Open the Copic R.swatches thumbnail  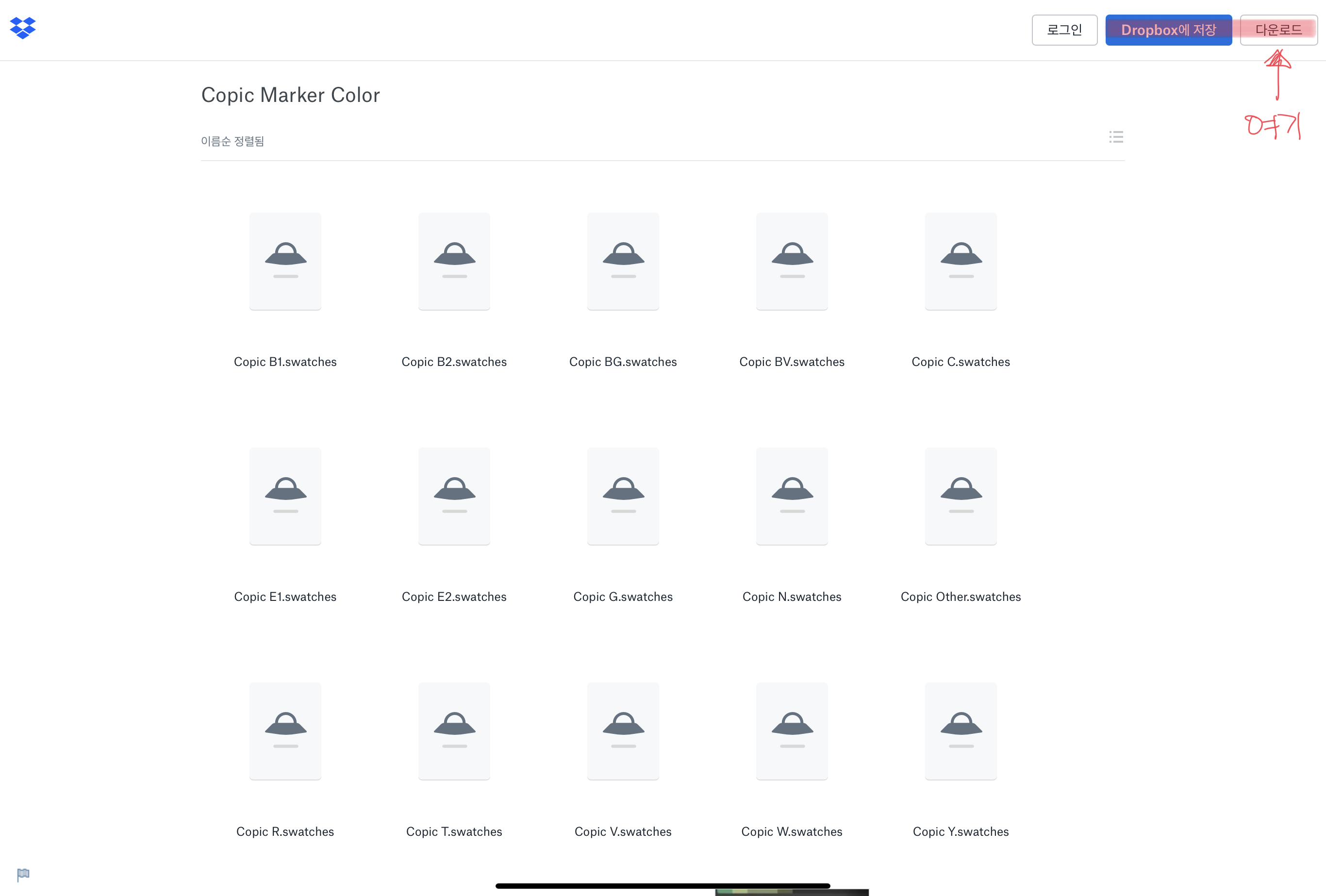pos(285,731)
